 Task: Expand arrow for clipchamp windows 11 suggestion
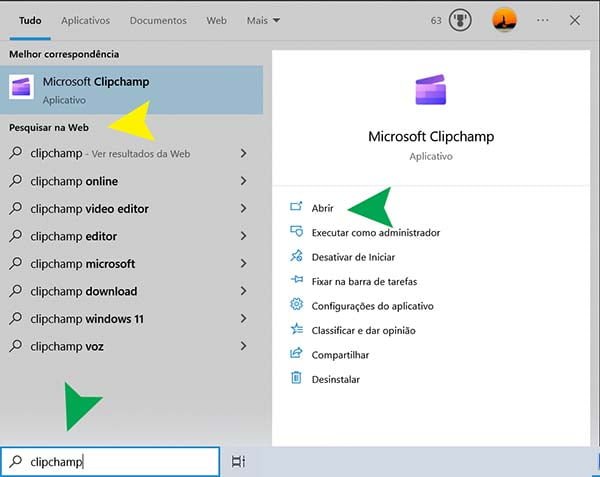(243, 319)
